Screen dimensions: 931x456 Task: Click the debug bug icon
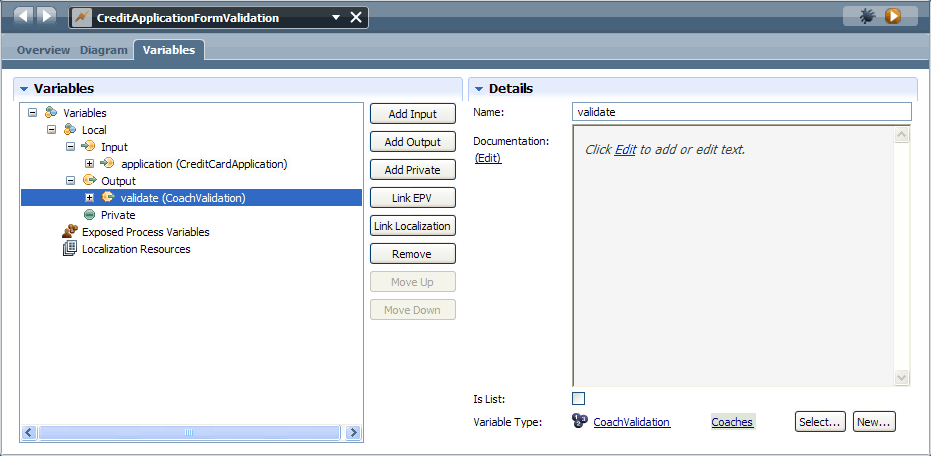tap(867, 17)
